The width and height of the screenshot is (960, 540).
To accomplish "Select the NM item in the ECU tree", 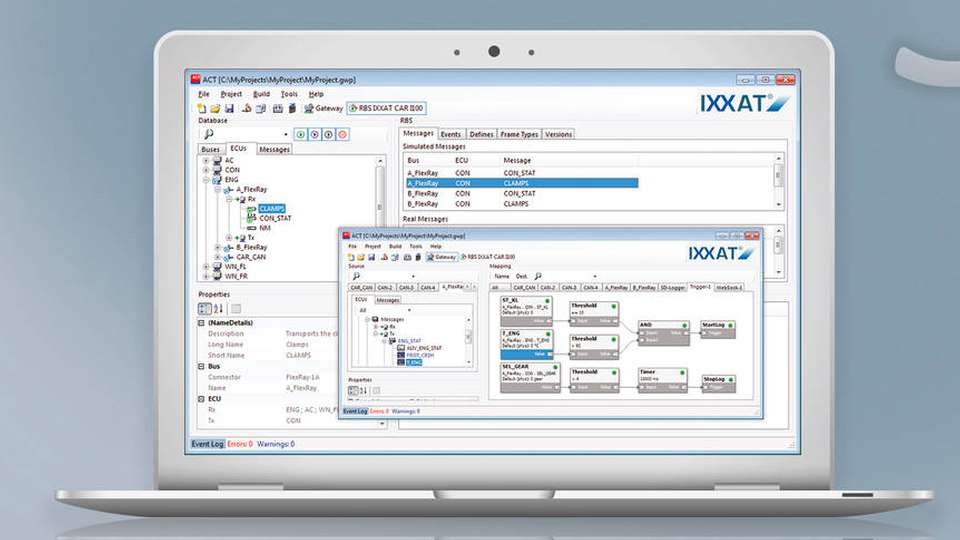I will tap(264, 228).
